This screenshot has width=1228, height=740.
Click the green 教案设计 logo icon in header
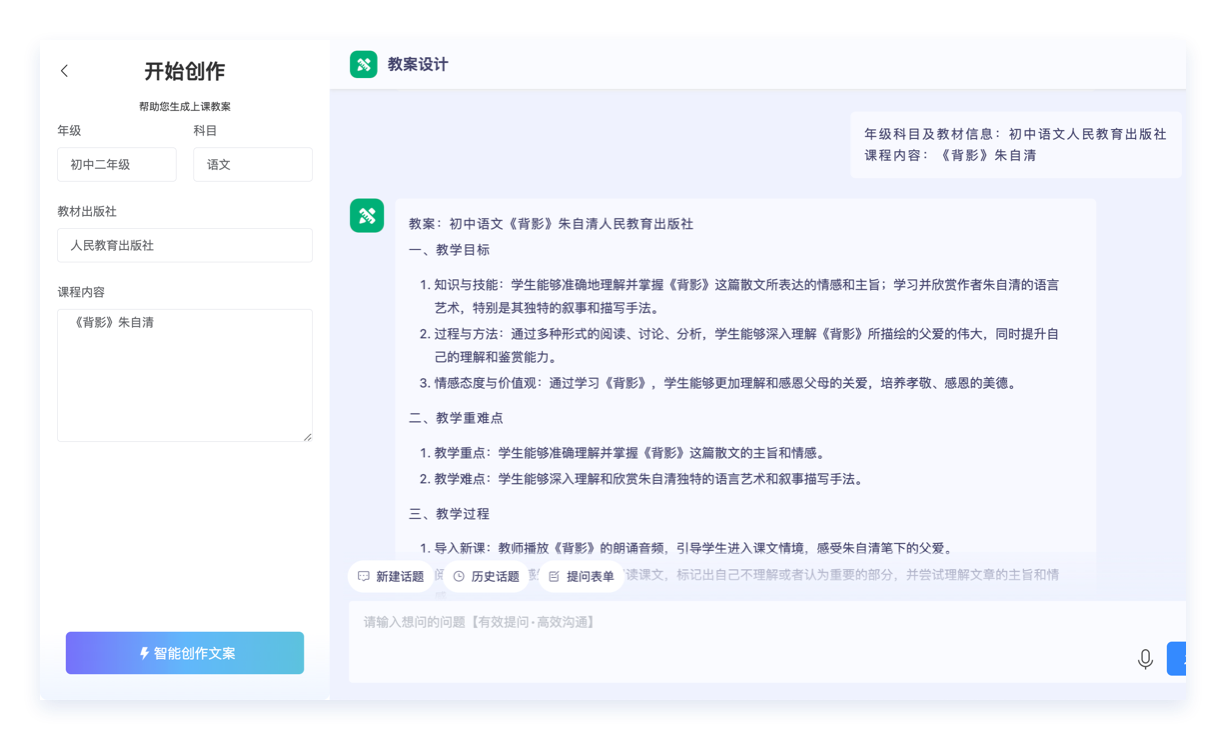click(x=364, y=64)
